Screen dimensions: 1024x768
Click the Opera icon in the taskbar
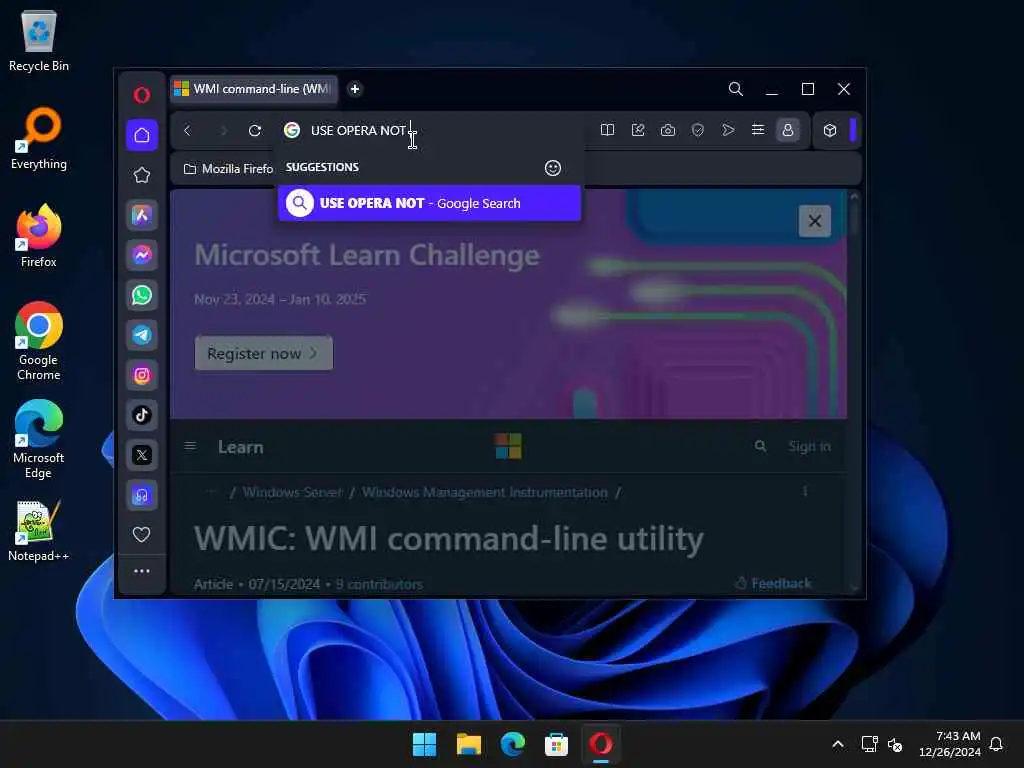click(x=601, y=744)
